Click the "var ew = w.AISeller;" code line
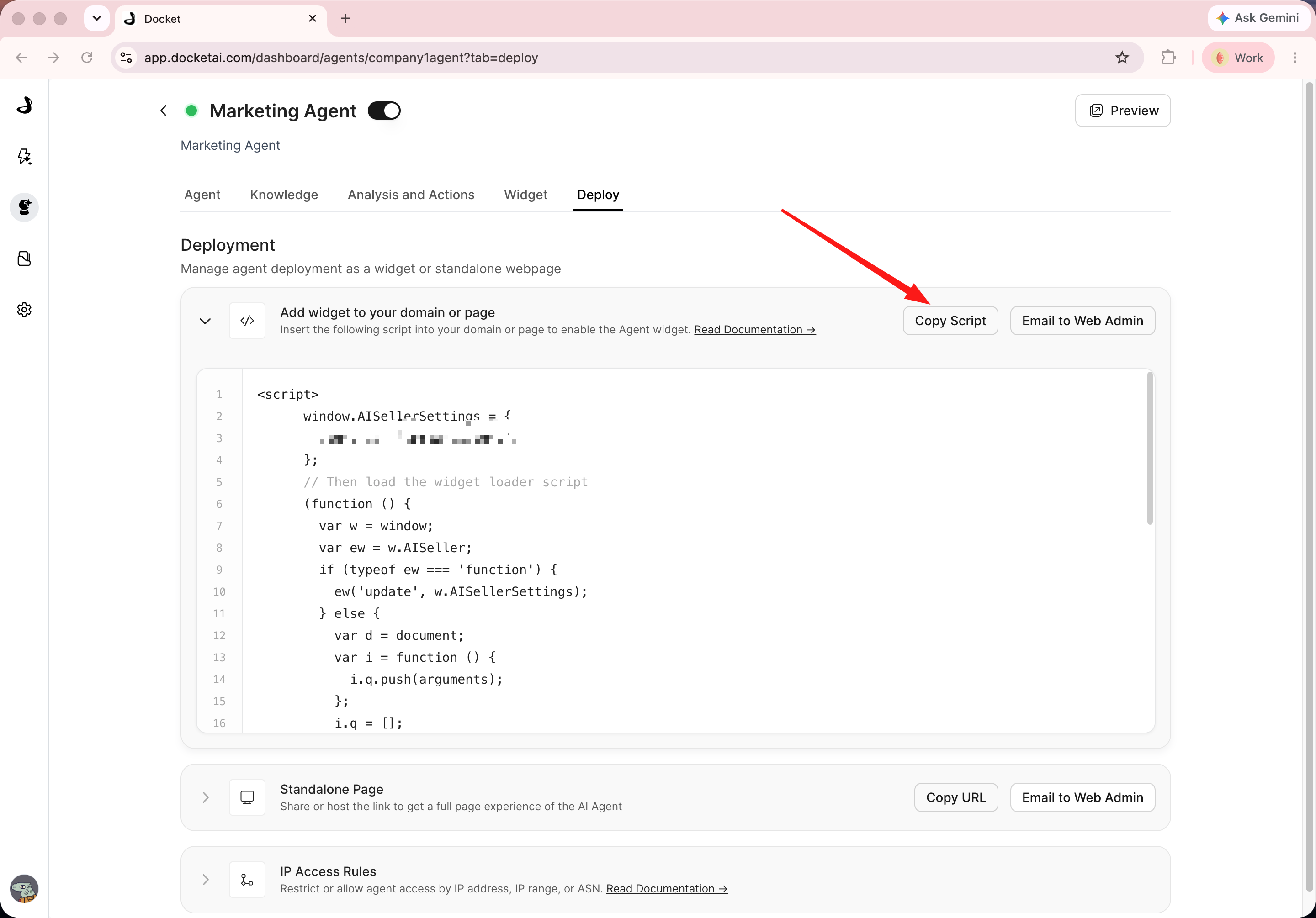This screenshot has height=918, width=1316. (x=396, y=547)
